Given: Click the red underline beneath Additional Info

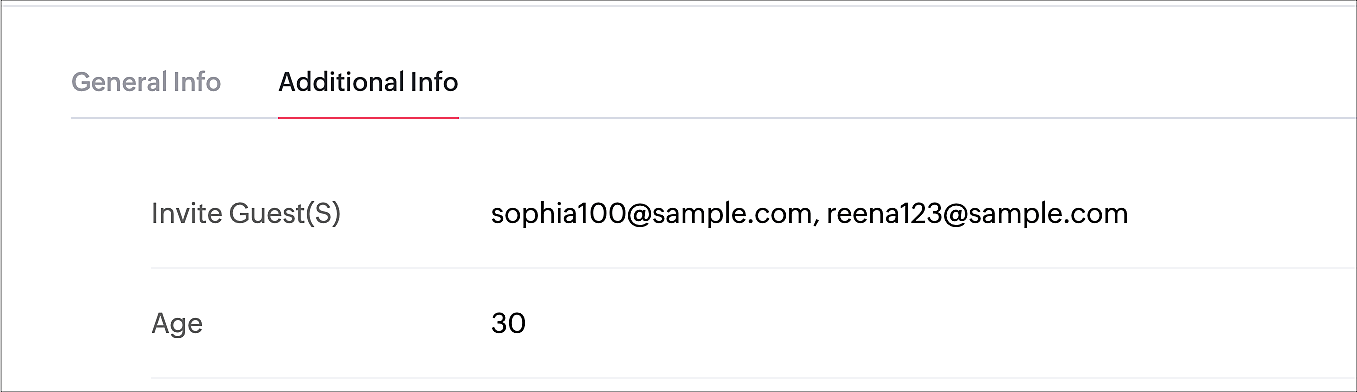Looking at the screenshot, I should click(x=368, y=117).
